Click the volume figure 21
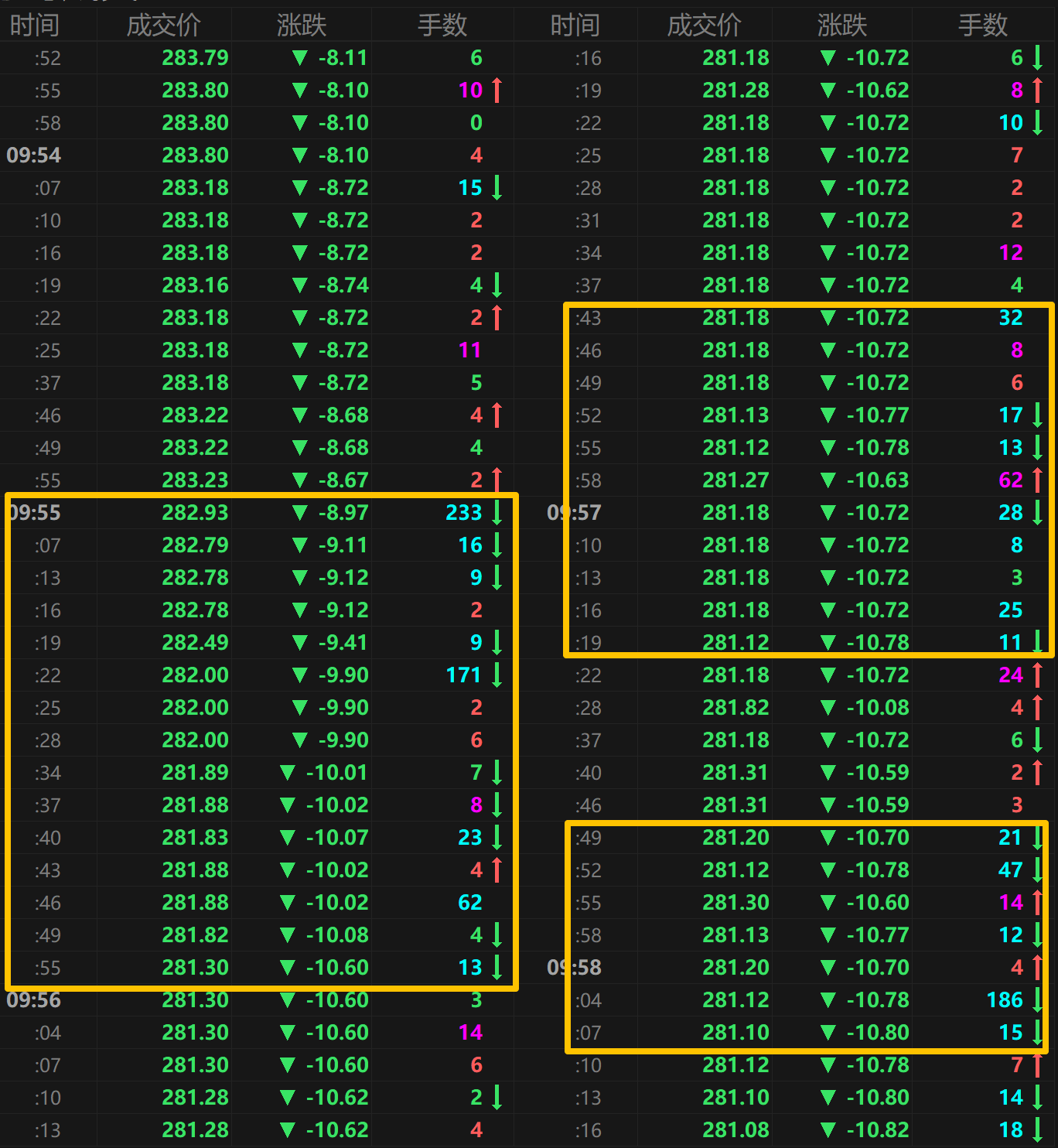 tap(1010, 837)
